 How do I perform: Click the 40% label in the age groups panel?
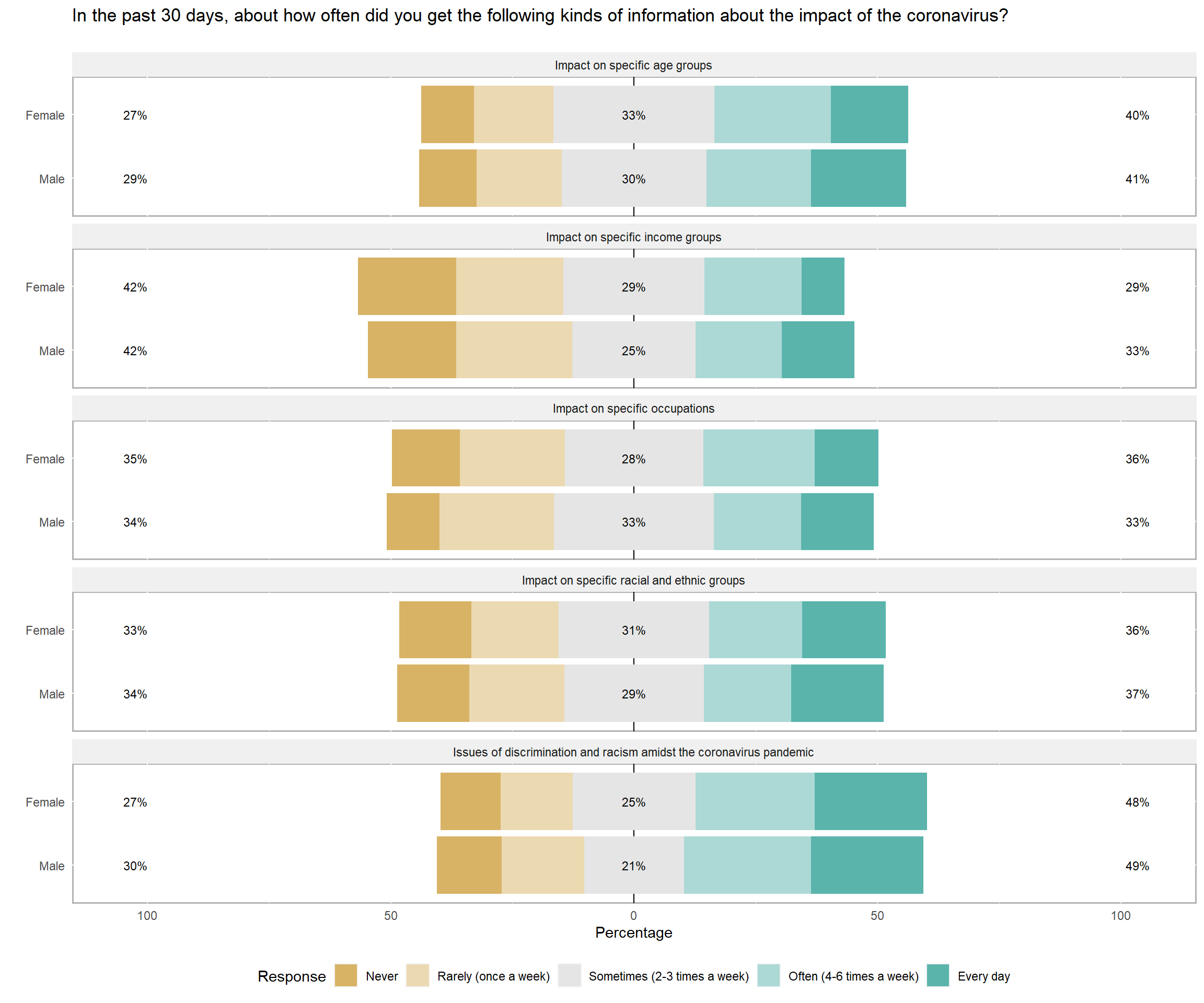1137,115
